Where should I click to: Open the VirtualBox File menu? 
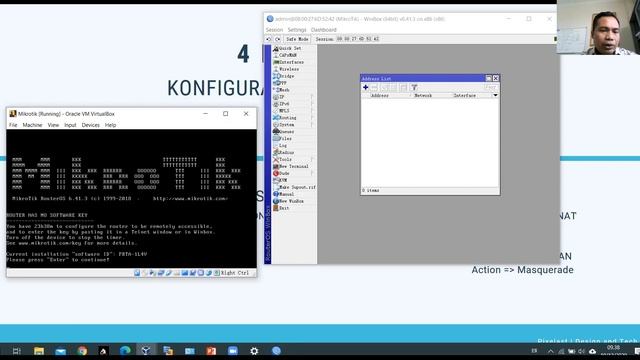(x=13, y=125)
